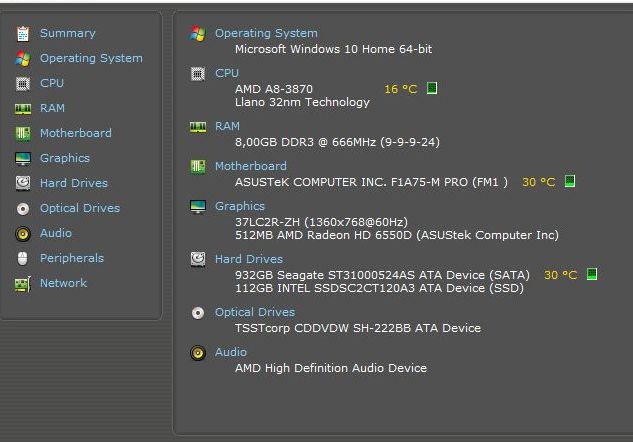The width and height of the screenshot is (633, 442).
Task: Click the green status icon beside hard drive temperature
Action: [591, 274]
